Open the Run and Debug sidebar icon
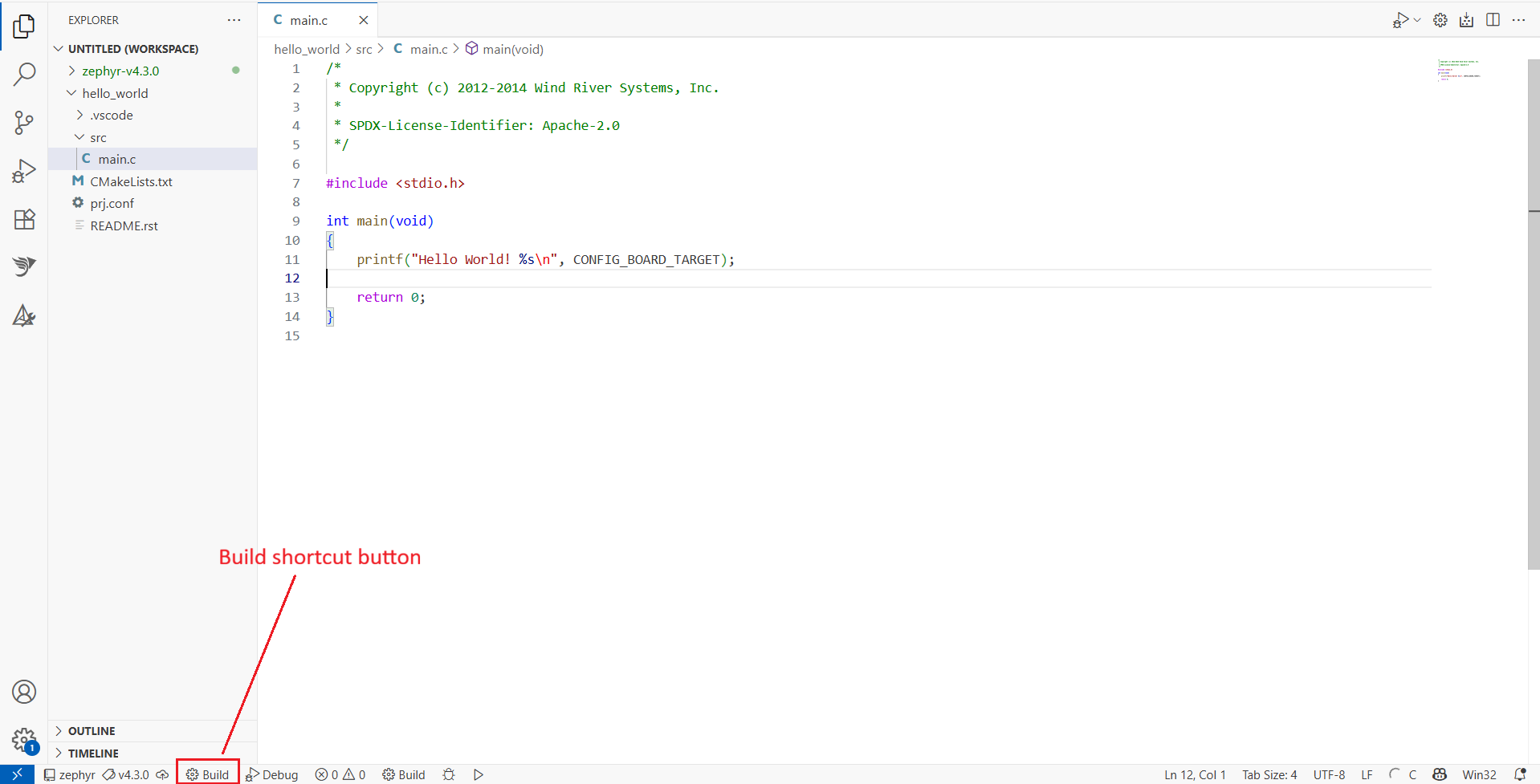The height and width of the screenshot is (784, 1540). coord(24,170)
